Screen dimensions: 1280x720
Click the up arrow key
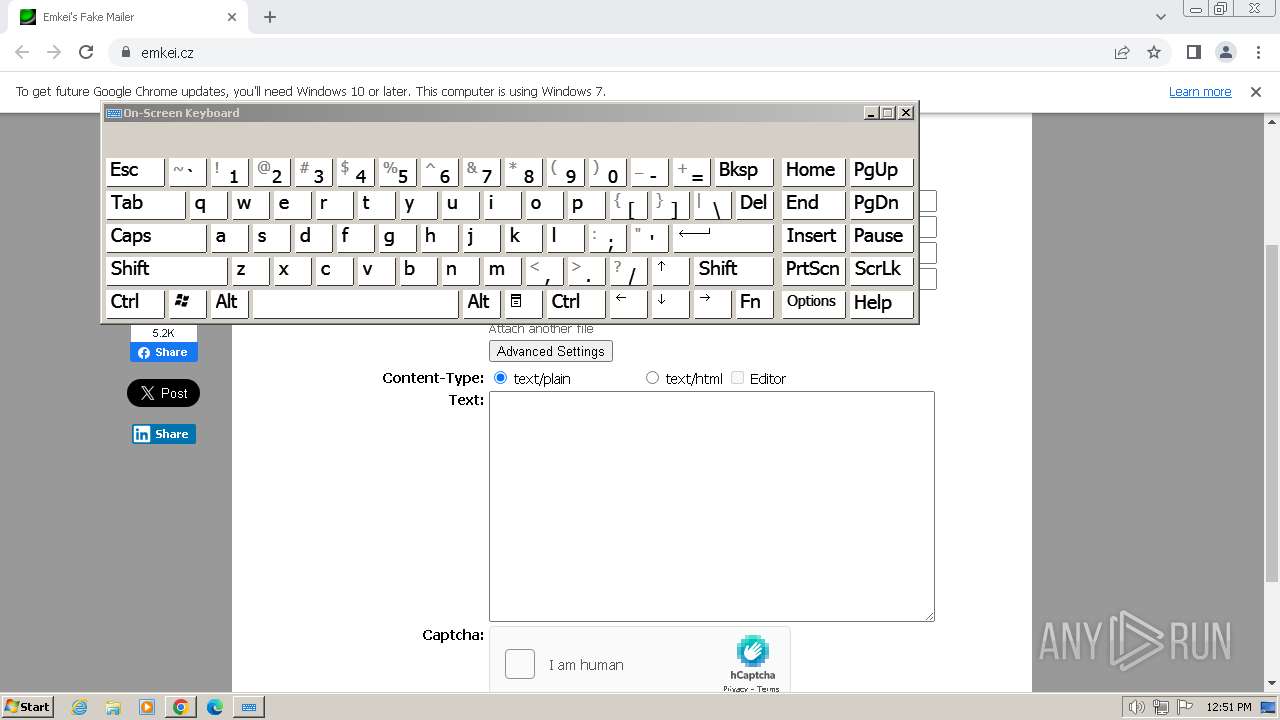[670, 269]
